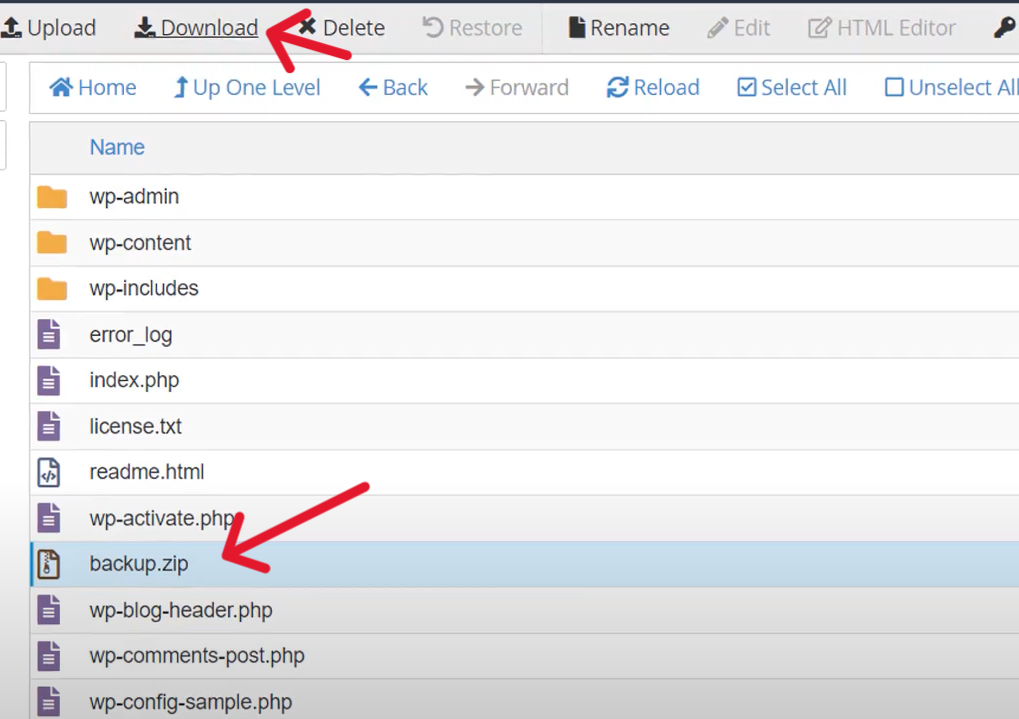Navigate Up One Level
Viewport: 1019px width, 719px height.
pyautogui.click(x=247, y=88)
